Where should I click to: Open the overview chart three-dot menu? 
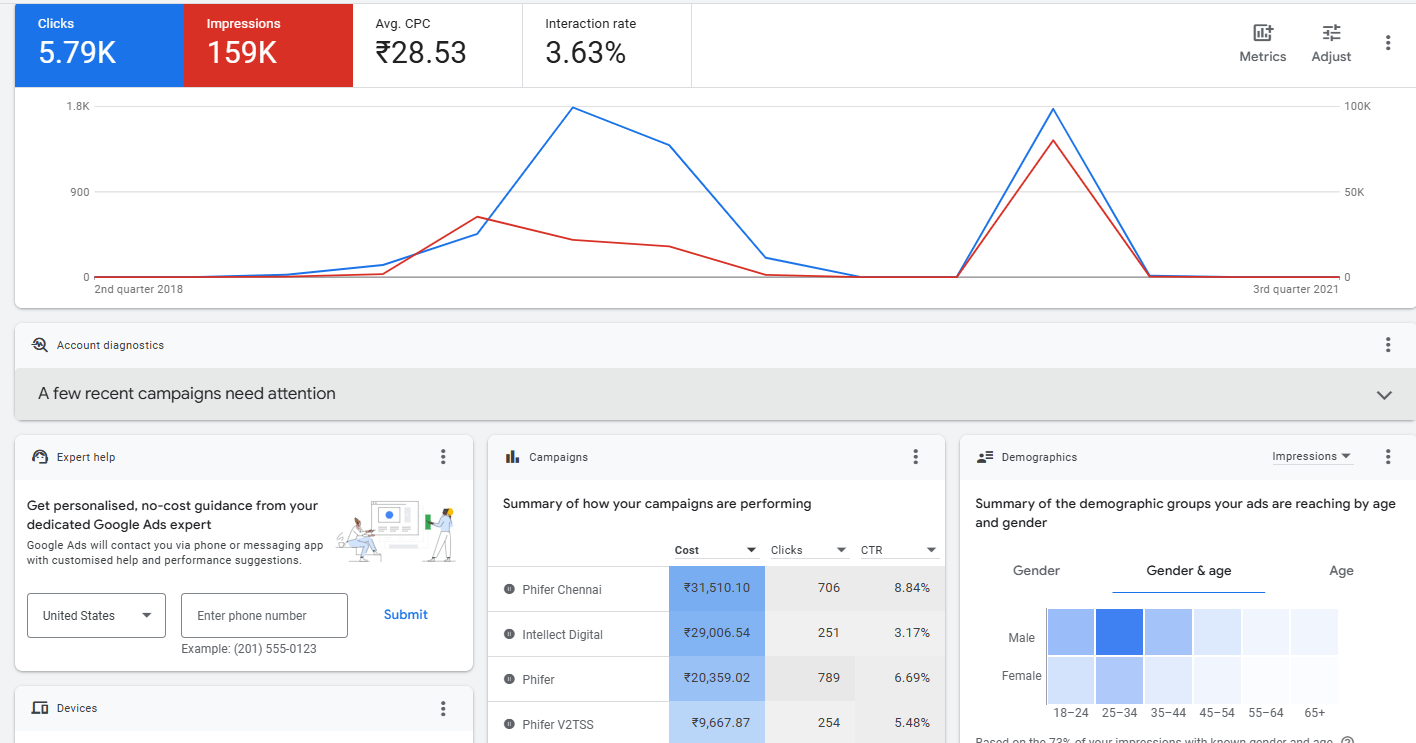point(1388,43)
